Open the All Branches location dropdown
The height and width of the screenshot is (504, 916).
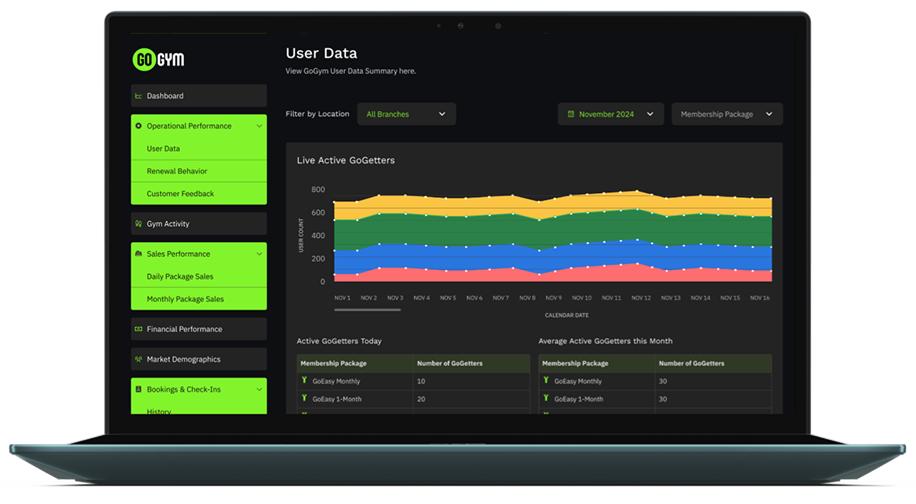click(407, 114)
